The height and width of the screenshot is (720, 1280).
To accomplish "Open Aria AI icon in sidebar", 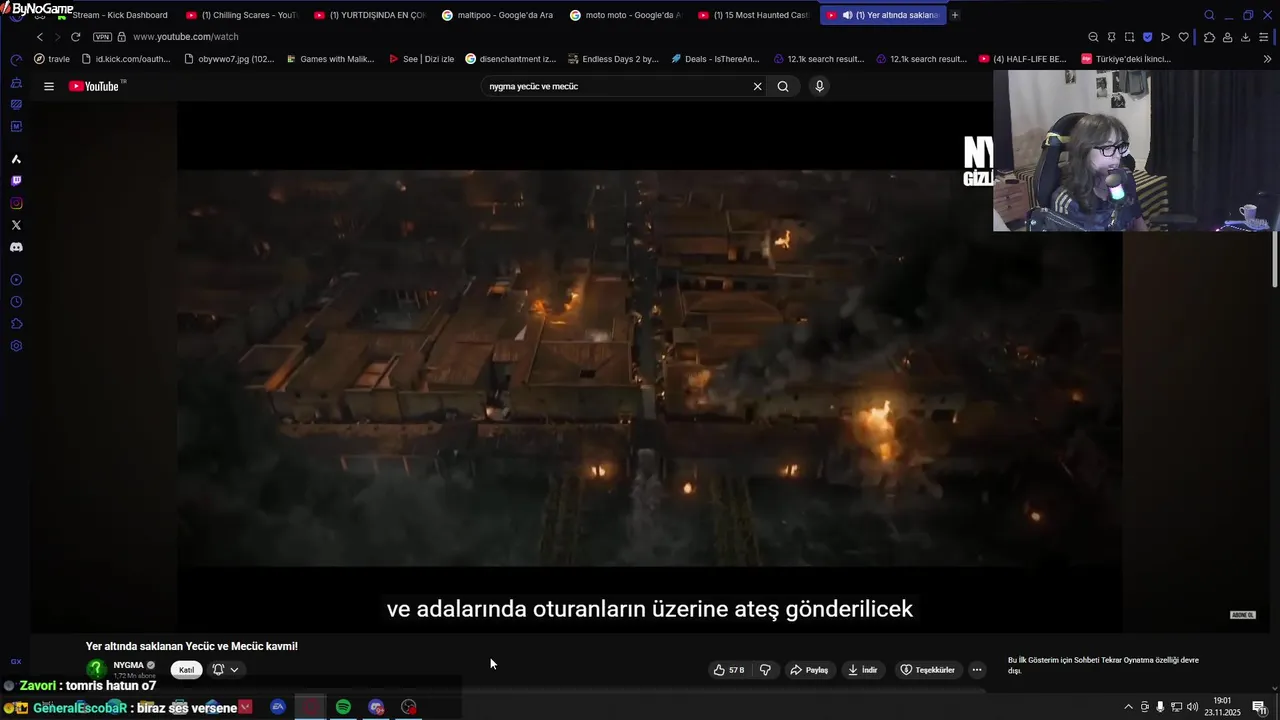I will pyautogui.click(x=16, y=159).
